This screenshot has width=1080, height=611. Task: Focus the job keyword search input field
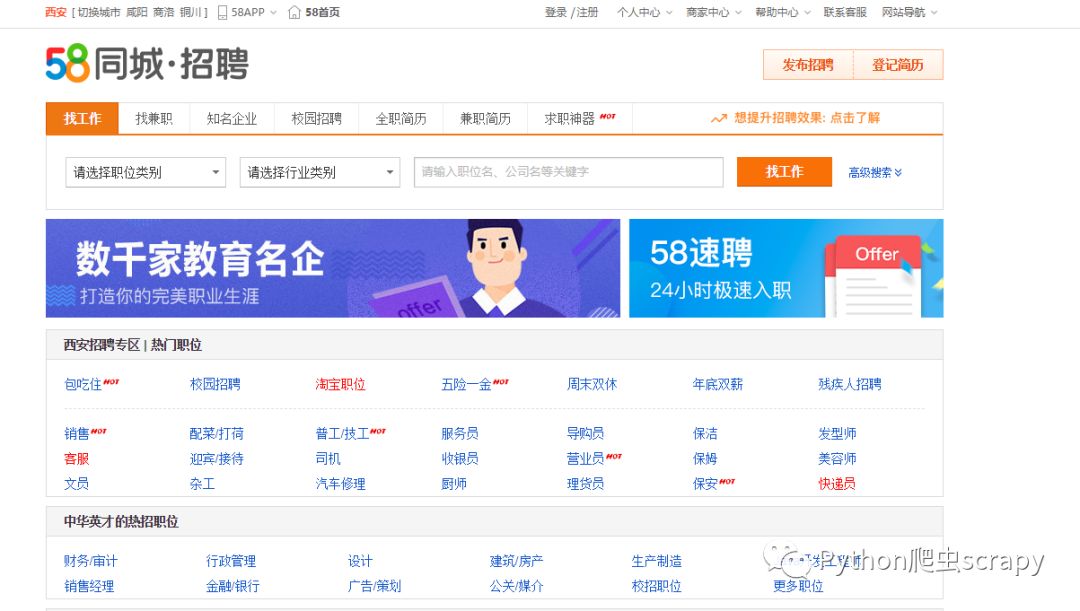[x=568, y=172]
